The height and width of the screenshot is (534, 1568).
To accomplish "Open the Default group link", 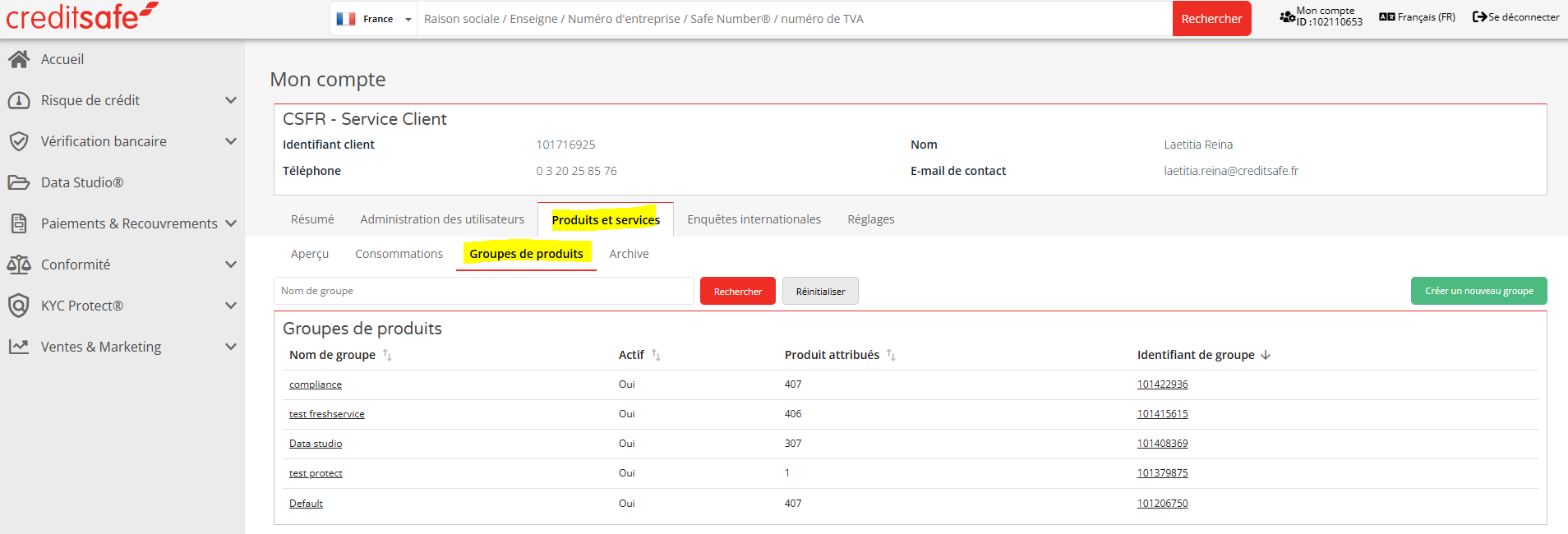I will coord(306,504).
